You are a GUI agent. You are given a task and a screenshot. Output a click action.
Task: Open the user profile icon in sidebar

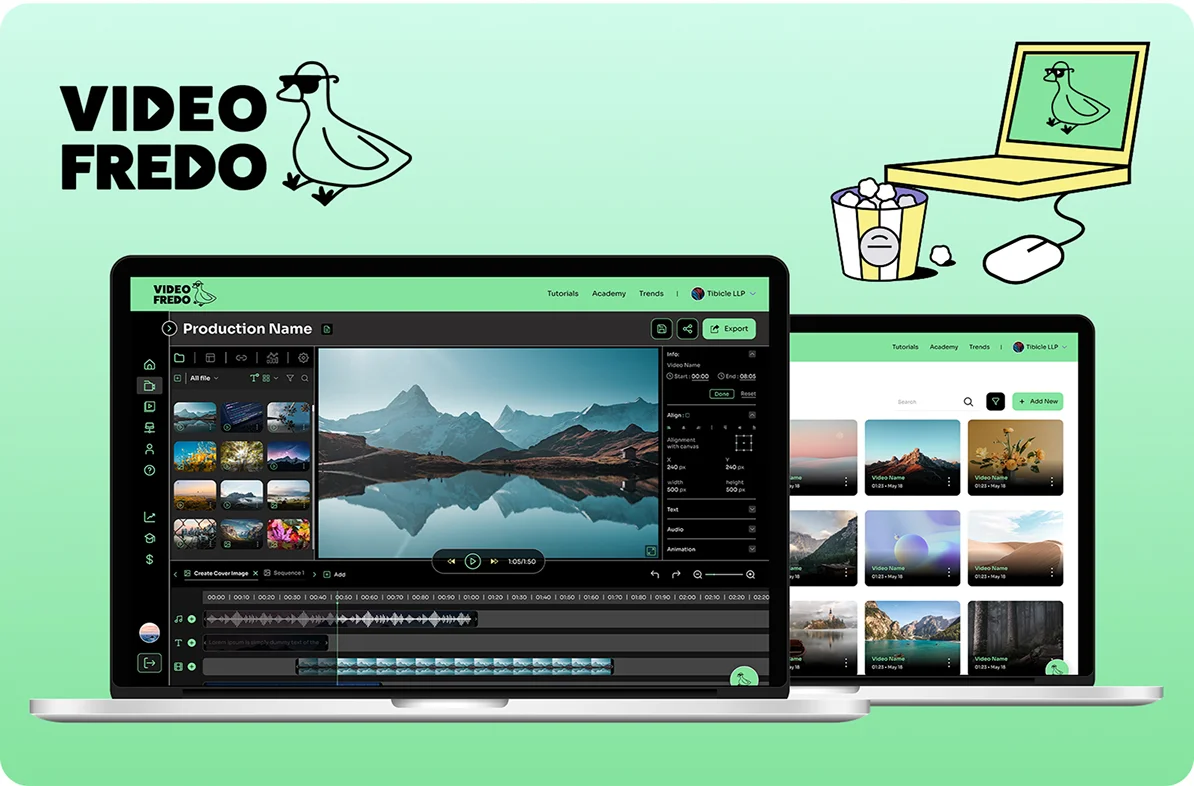click(149, 449)
